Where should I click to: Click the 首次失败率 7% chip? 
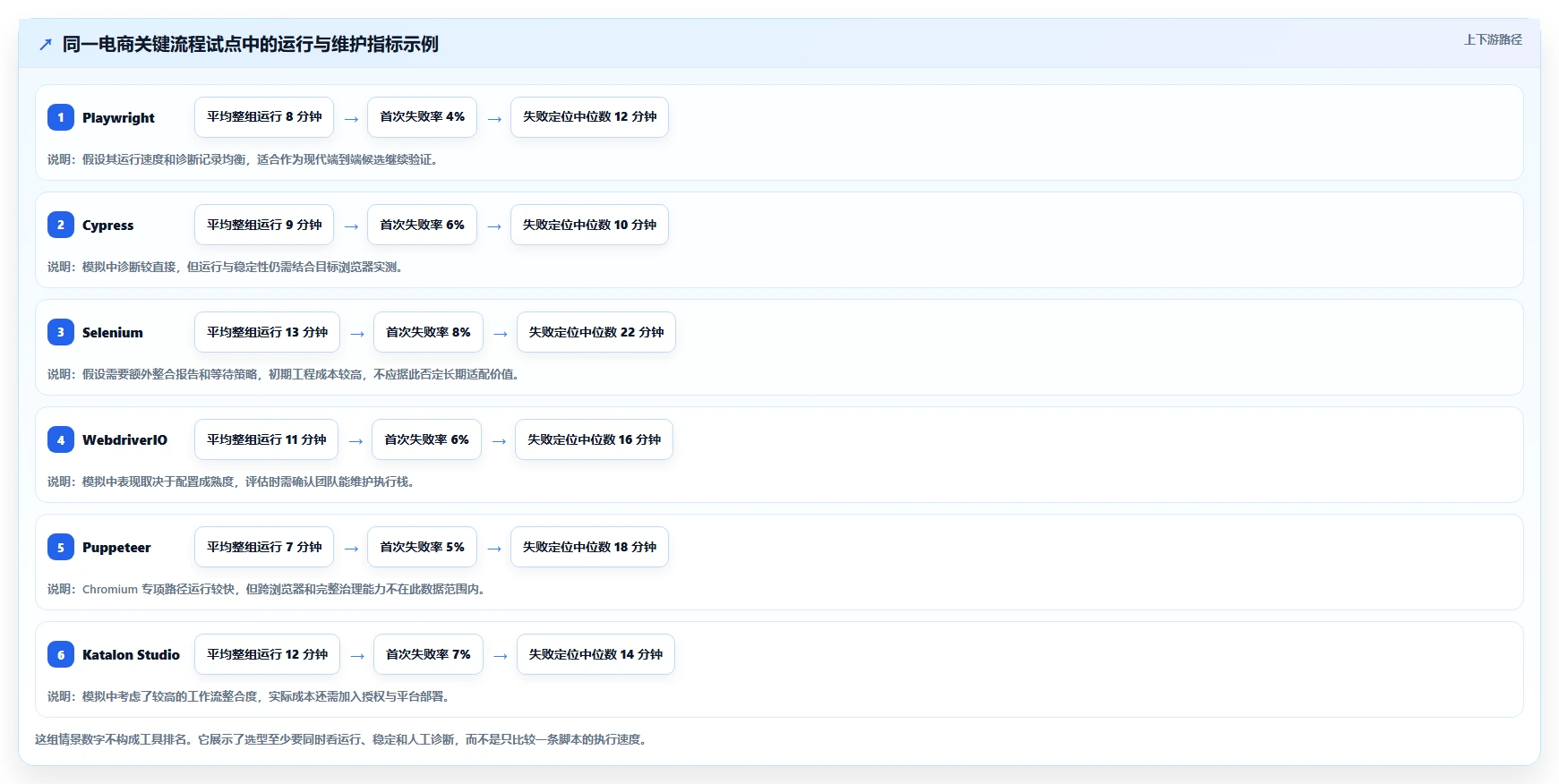[428, 654]
